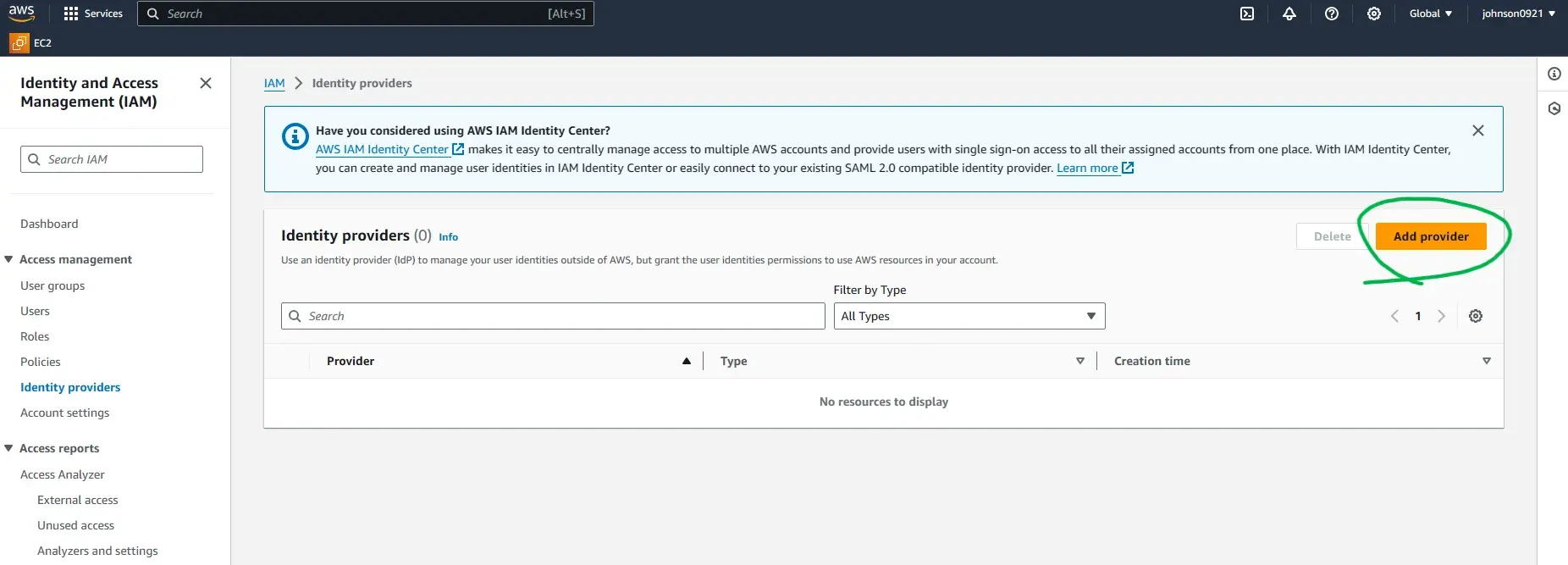The width and height of the screenshot is (1568, 565).
Task: Open the help question mark icon
Action: tap(1332, 14)
